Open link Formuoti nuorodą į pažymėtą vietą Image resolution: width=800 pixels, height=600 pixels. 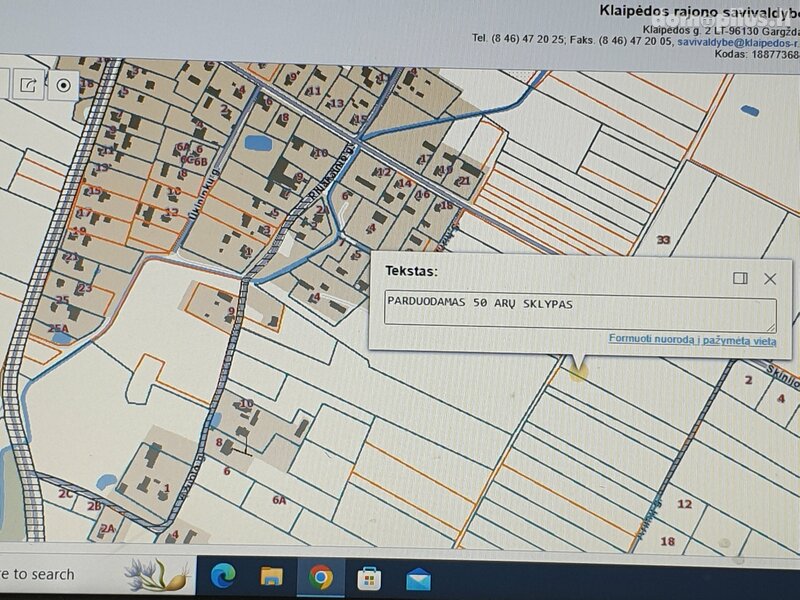[x=692, y=339]
